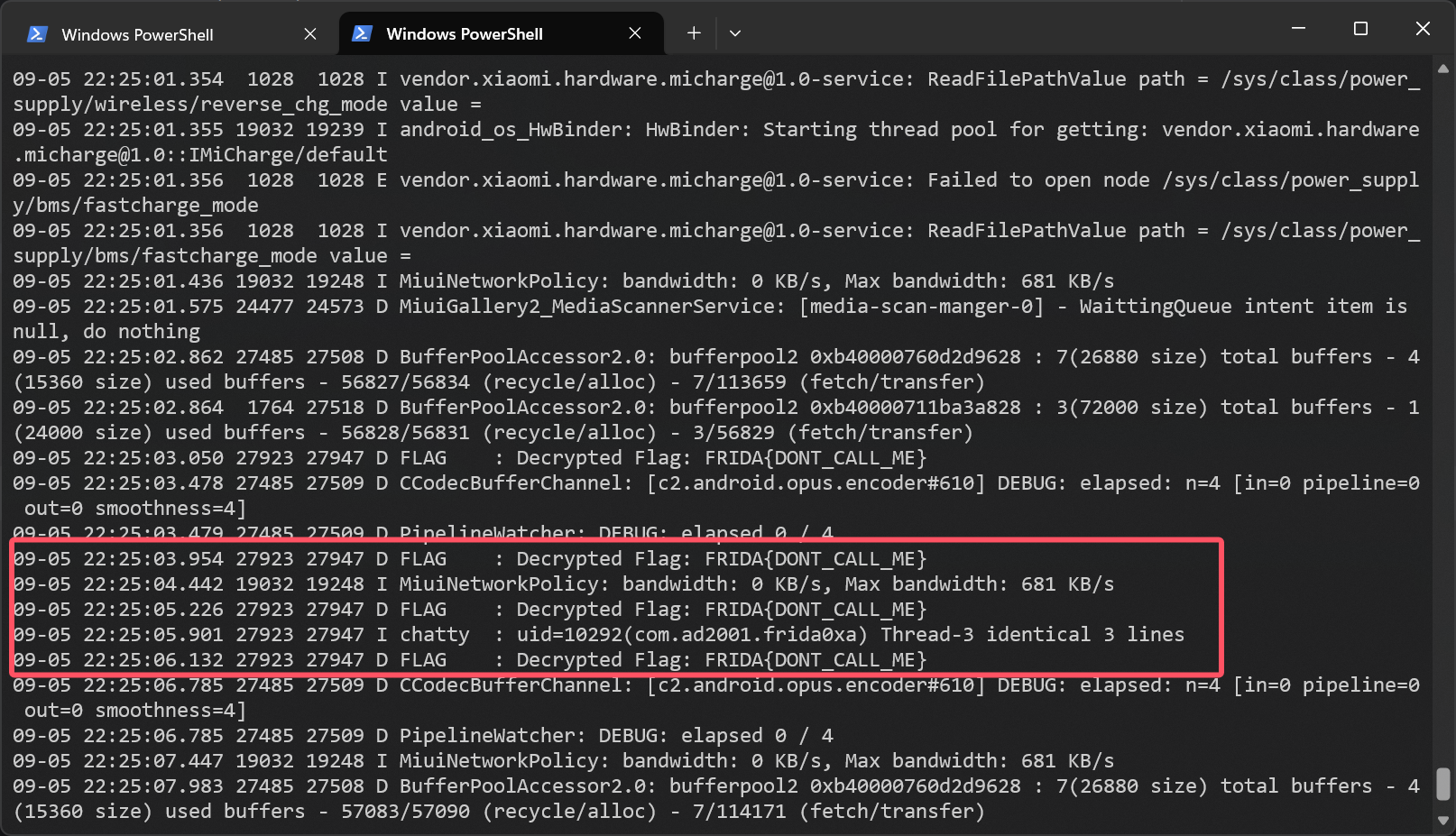Click log line at 22:25:06.132 with Decrypted Flag
The width and height of the screenshot is (1456, 836).
point(469,660)
